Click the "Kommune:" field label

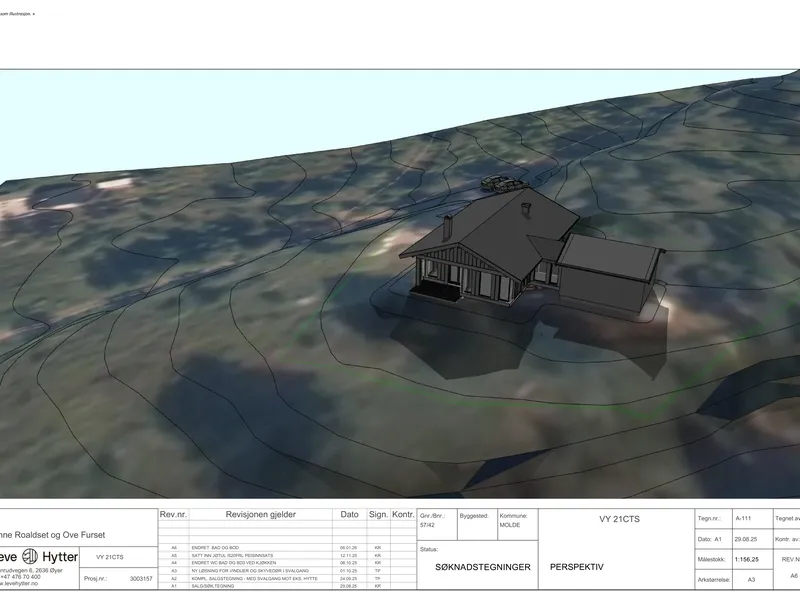click(x=513, y=516)
